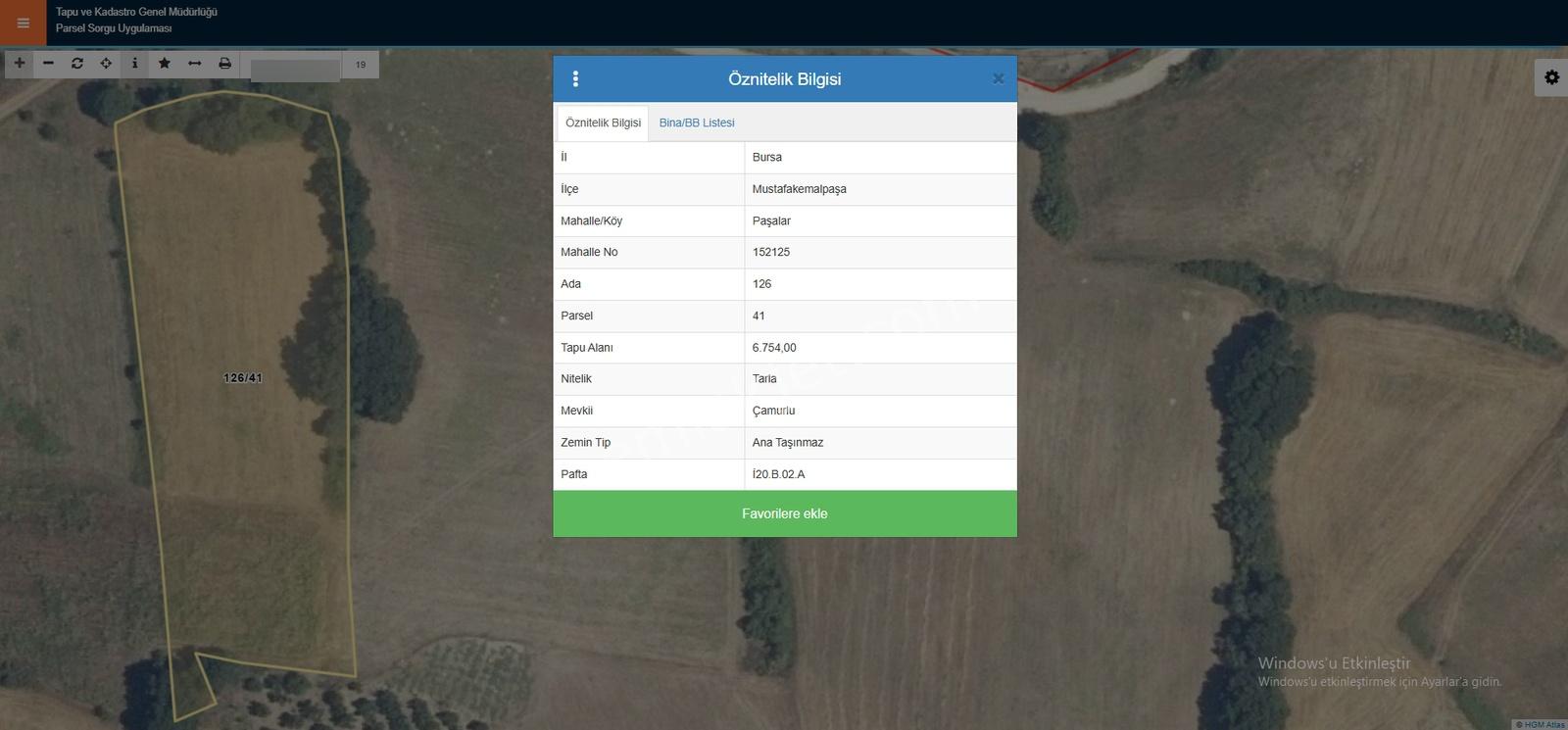This screenshot has height=730, width=1568.
Task: Close the Öznitelik Bilgisi dialog
Action: point(998,78)
